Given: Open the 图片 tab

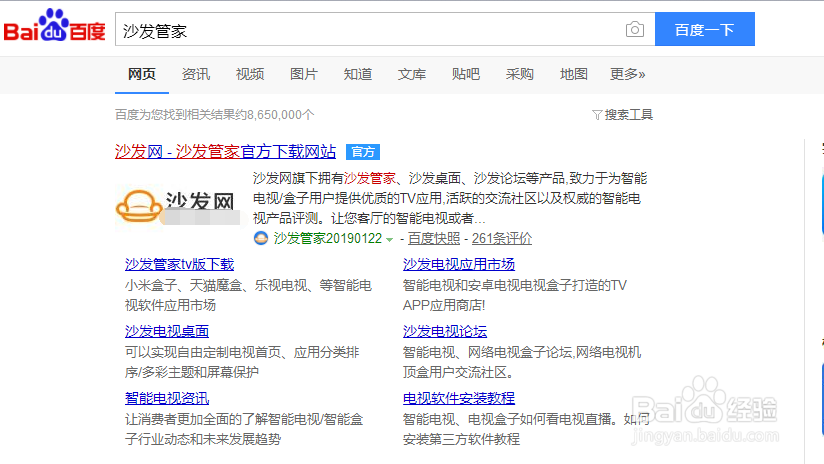Looking at the screenshot, I should pyautogui.click(x=304, y=74).
